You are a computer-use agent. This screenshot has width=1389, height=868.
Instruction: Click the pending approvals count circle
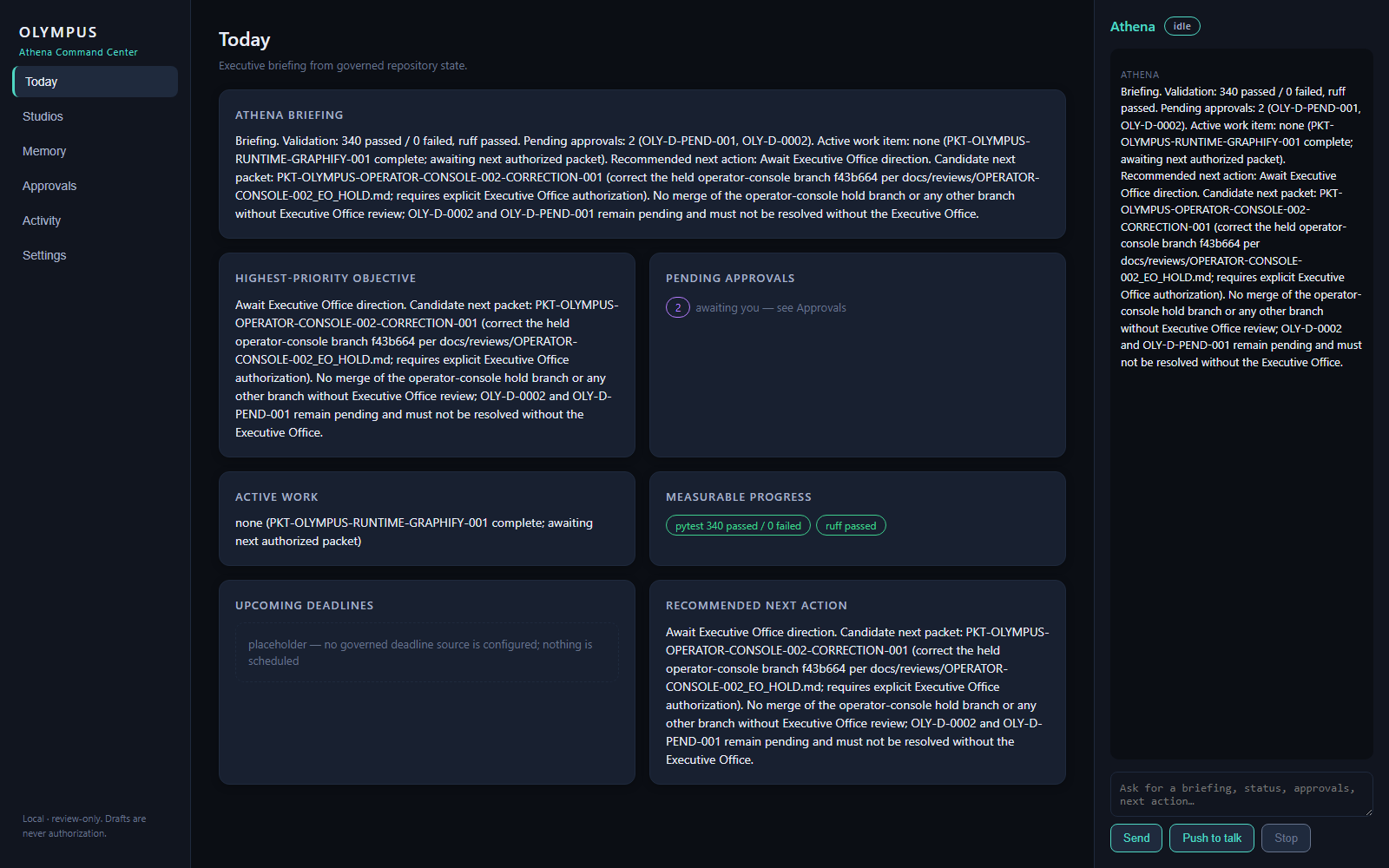678,307
